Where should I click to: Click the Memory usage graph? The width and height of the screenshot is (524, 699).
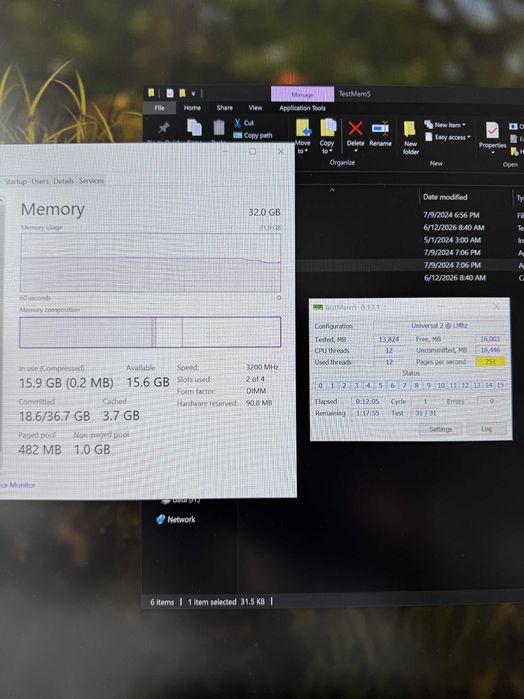click(x=150, y=263)
